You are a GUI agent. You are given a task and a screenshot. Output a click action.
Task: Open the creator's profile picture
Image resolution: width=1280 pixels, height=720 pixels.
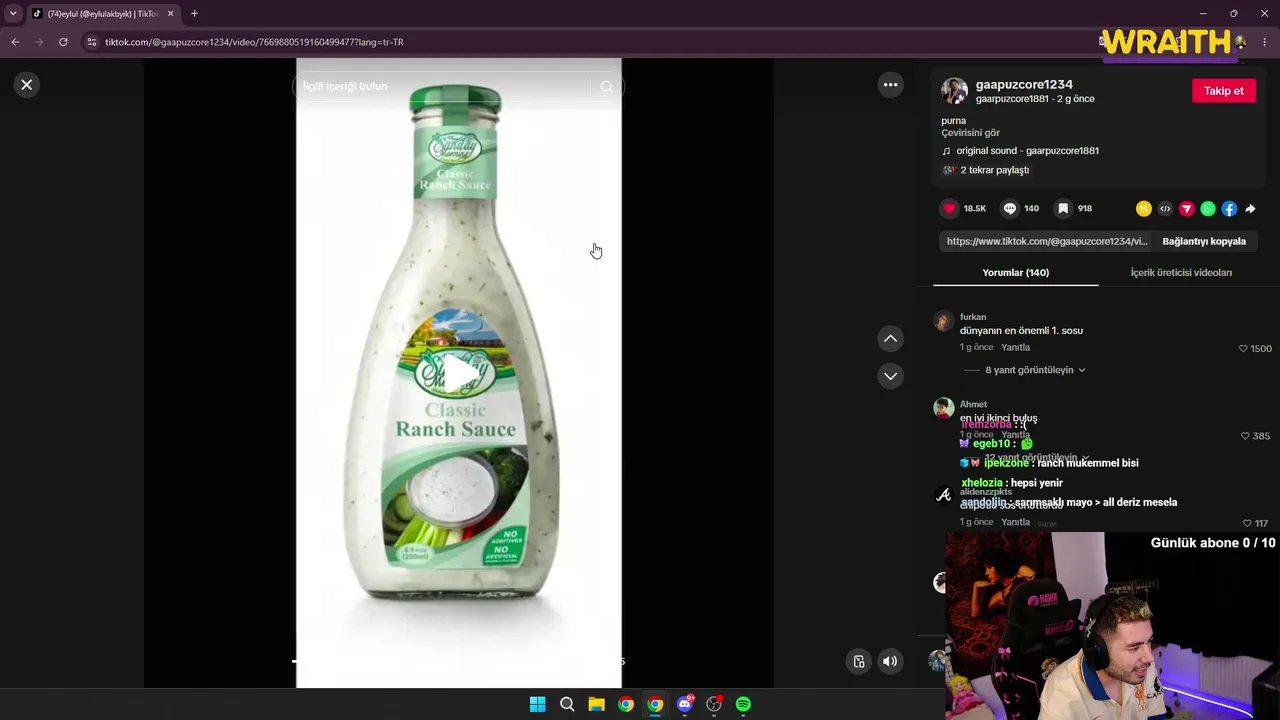pos(954,91)
